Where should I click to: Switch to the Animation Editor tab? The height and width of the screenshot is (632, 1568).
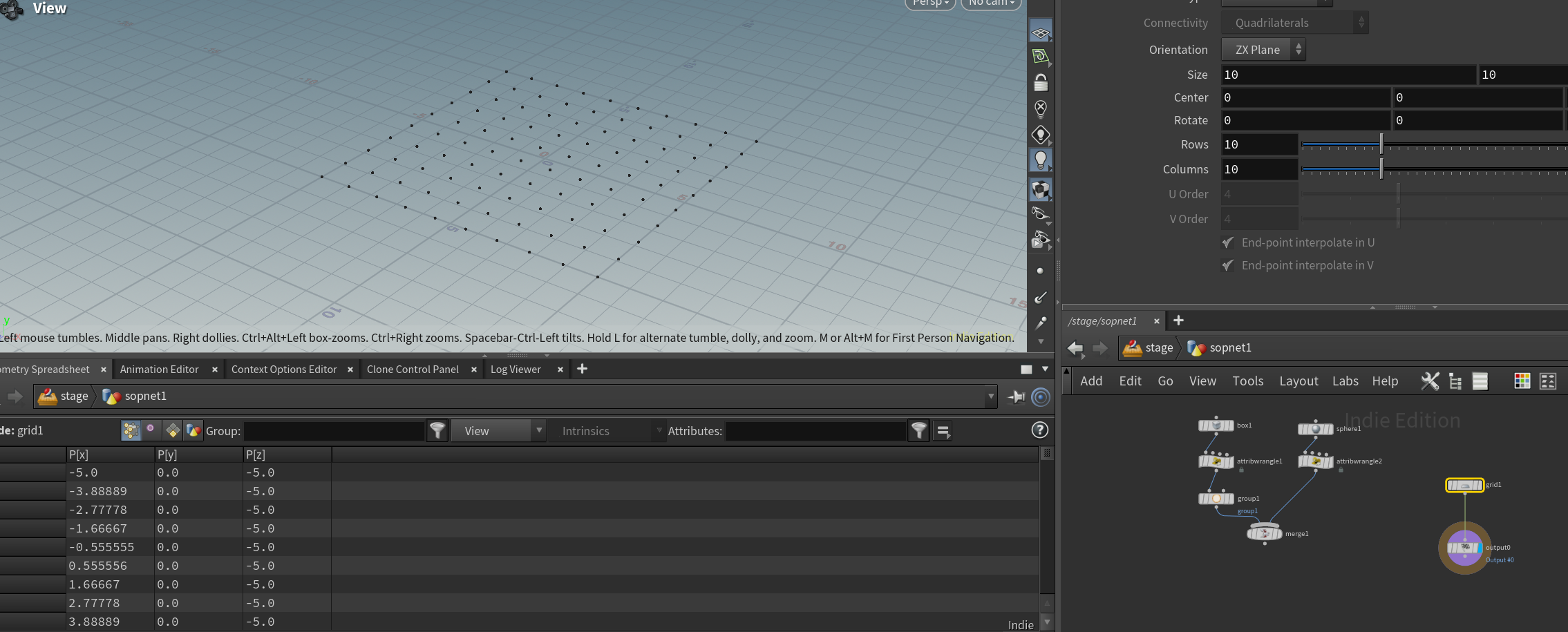pos(160,369)
